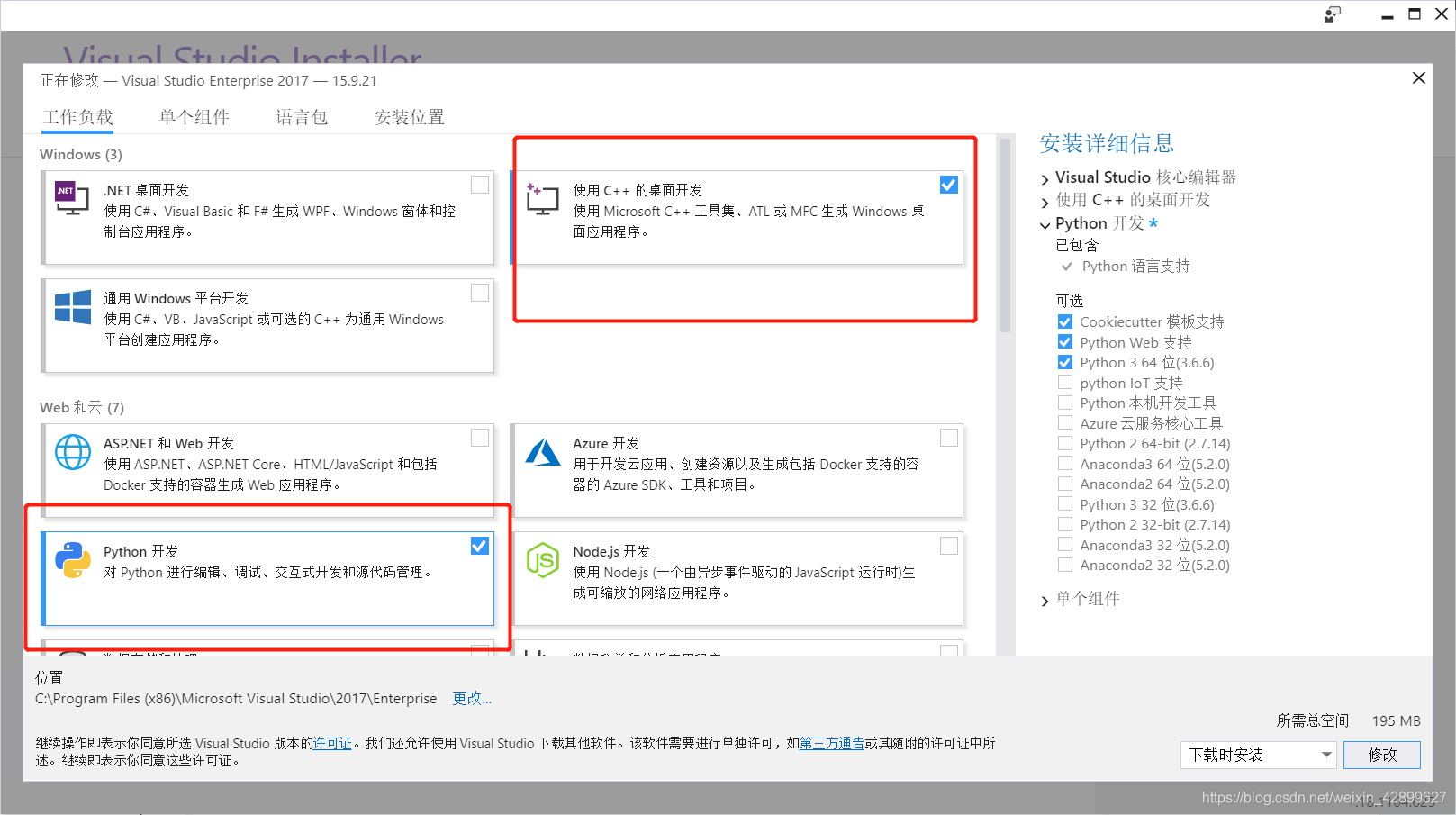Check the .NET 桌面开发 workload checkbox

(x=480, y=185)
